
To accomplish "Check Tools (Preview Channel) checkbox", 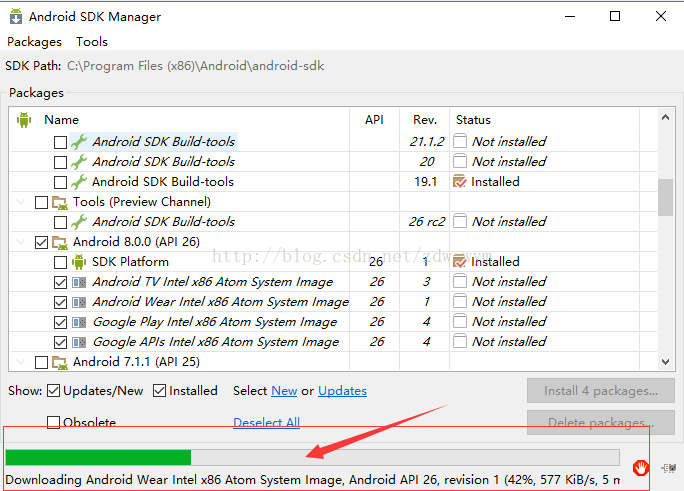I will 41,202.
